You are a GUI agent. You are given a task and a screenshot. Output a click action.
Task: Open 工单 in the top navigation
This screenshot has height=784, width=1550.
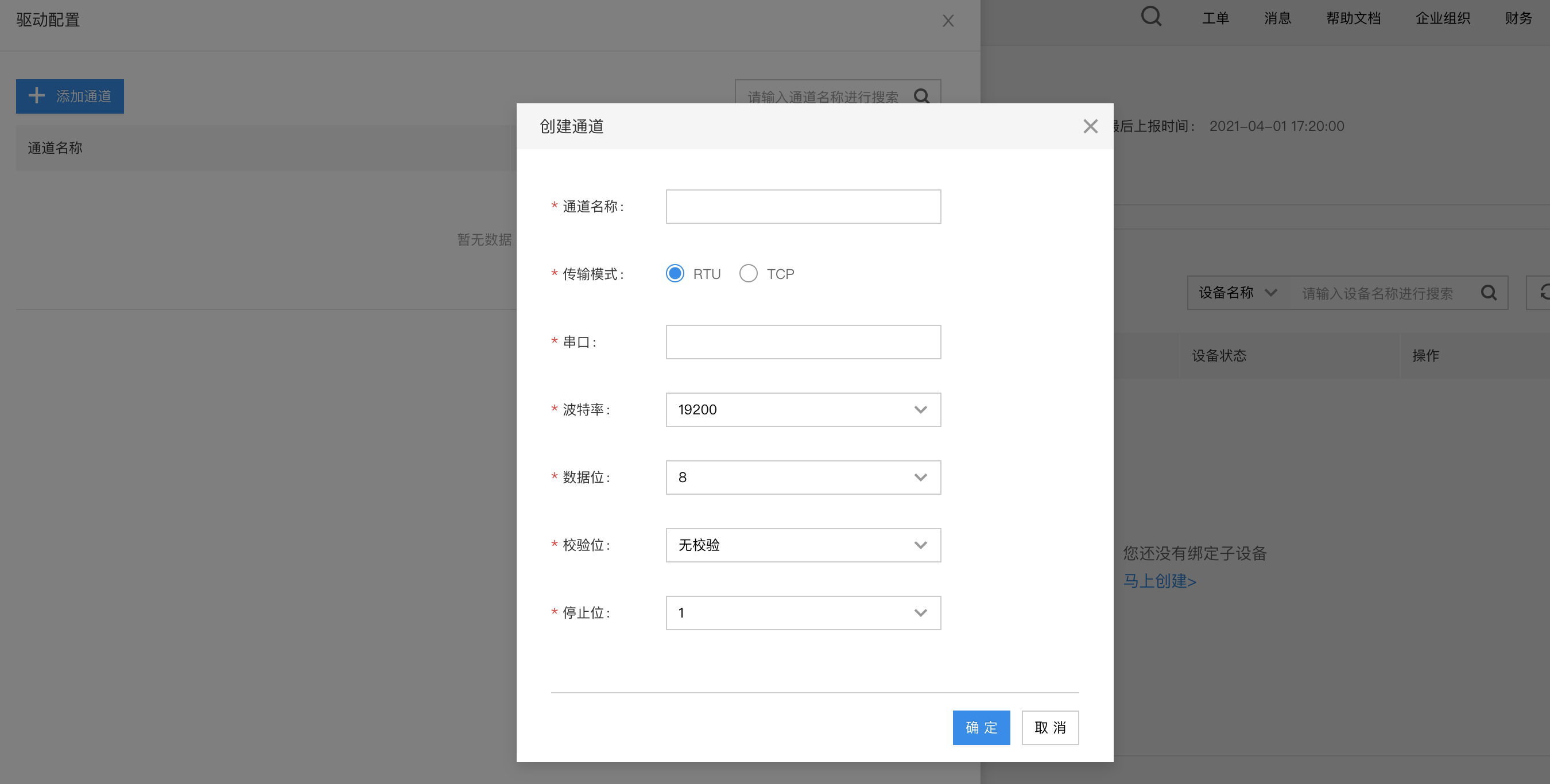1215,18
